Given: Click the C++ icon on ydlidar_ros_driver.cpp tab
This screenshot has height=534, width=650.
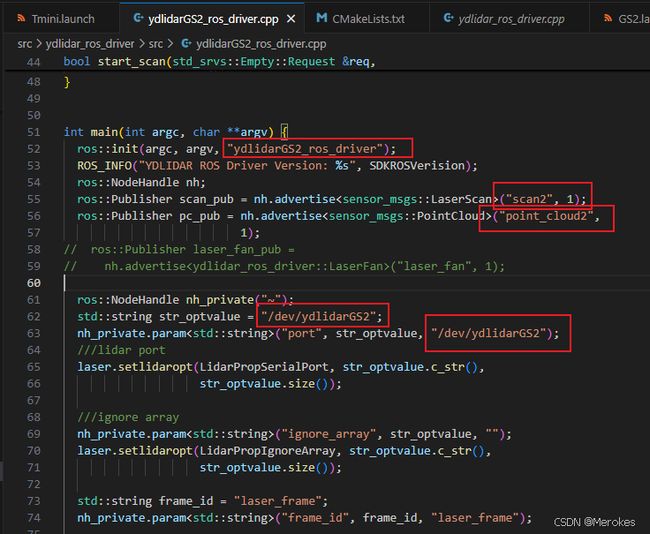Looking at the screenshot, I should point(448,18).
